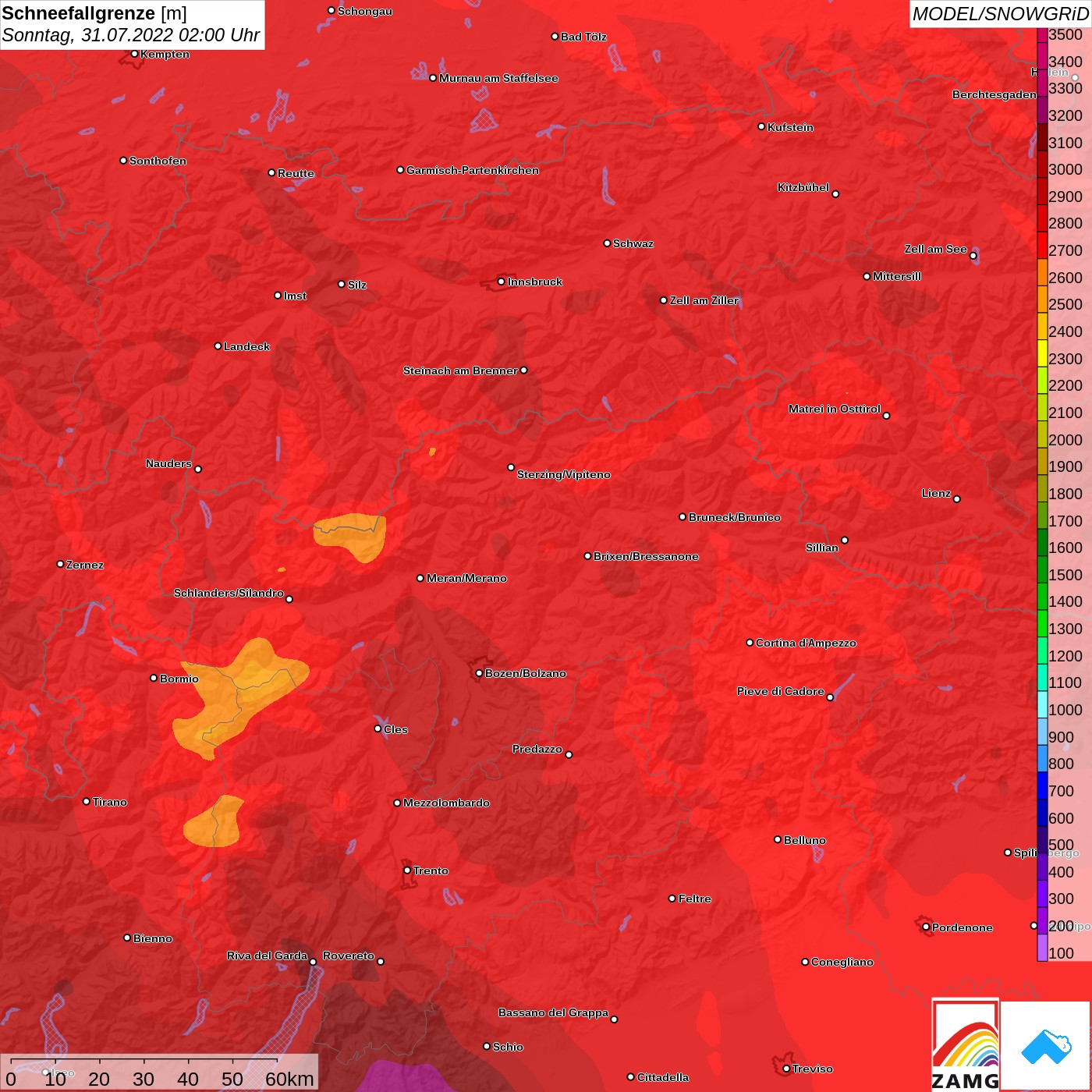The width and height of the screenshot is (1092, 1092).
Task: Select the "Feltre" label
Action: 695,899
